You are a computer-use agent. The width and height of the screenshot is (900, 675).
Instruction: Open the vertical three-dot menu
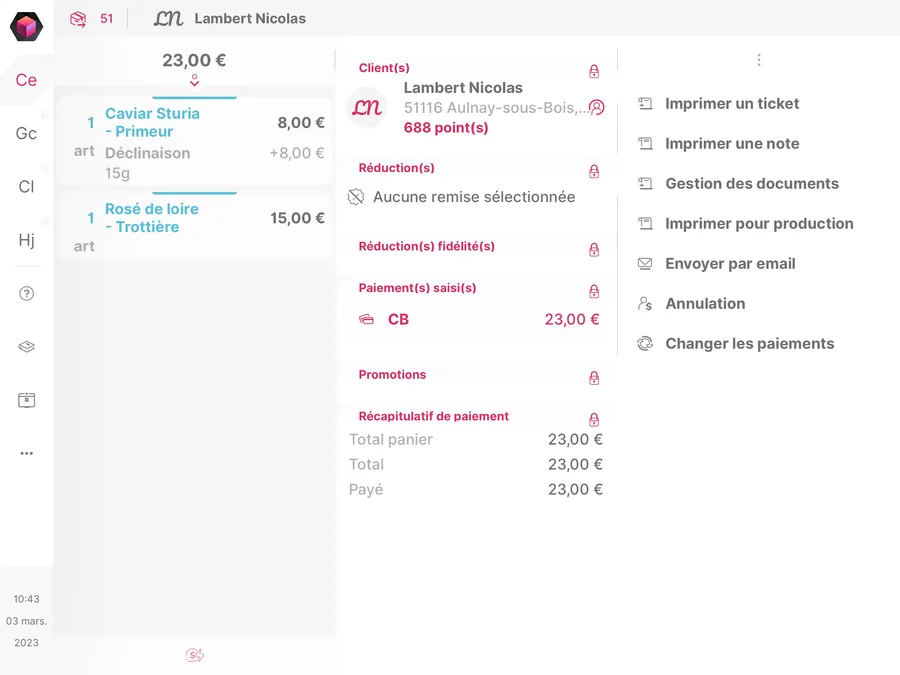[759, 60]
